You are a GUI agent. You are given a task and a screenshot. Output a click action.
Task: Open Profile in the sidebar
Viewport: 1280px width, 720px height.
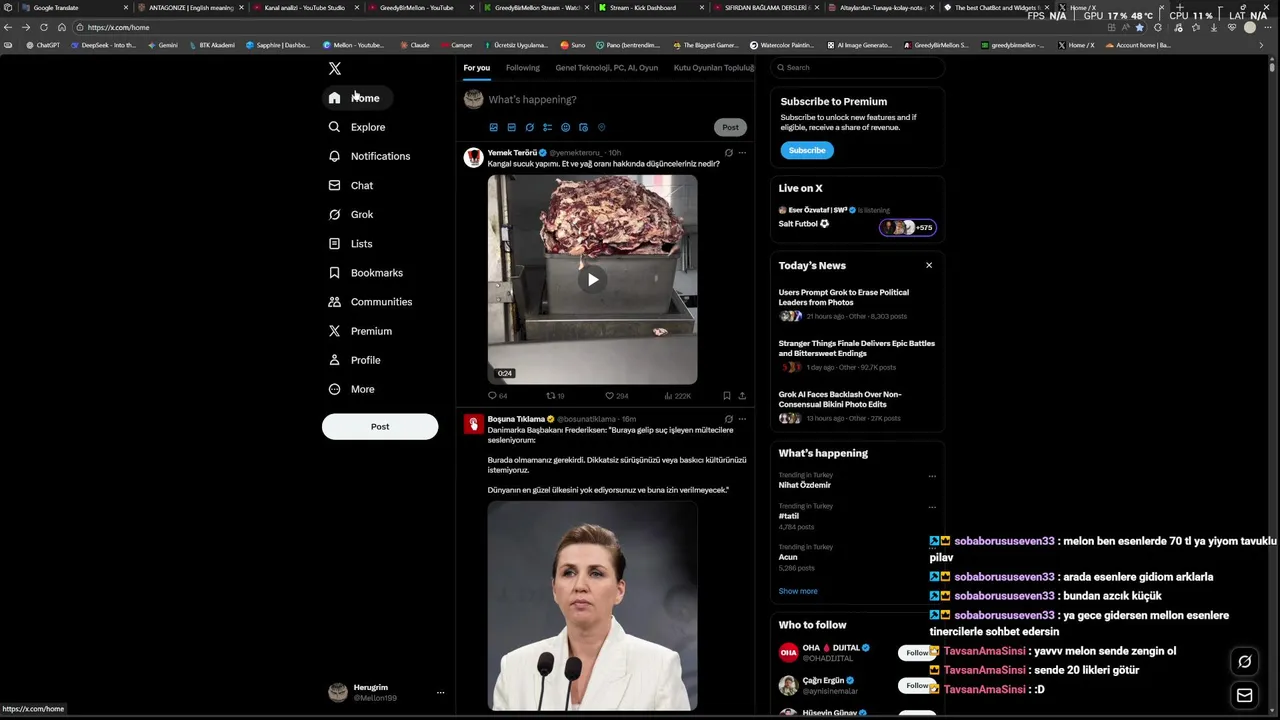pos(354,359)
